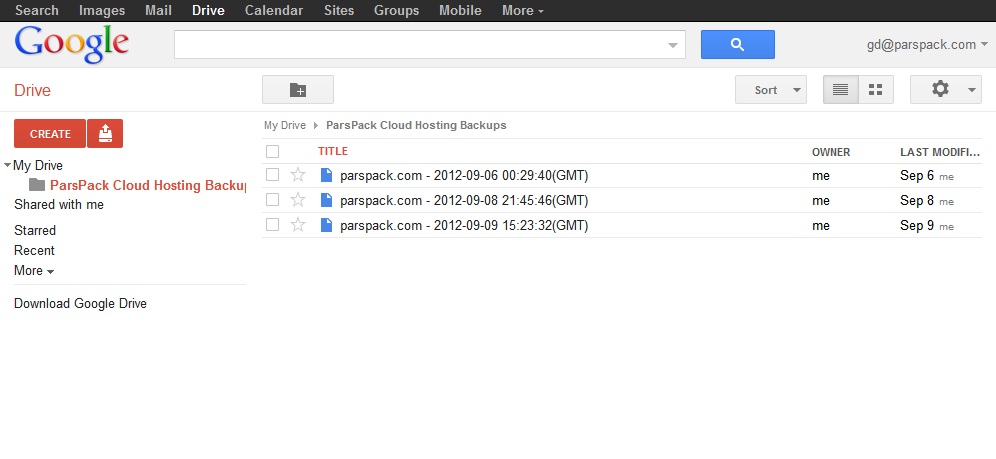Click the Drive heading link
The height and width of the screenshot is (459, 996).
32,90
